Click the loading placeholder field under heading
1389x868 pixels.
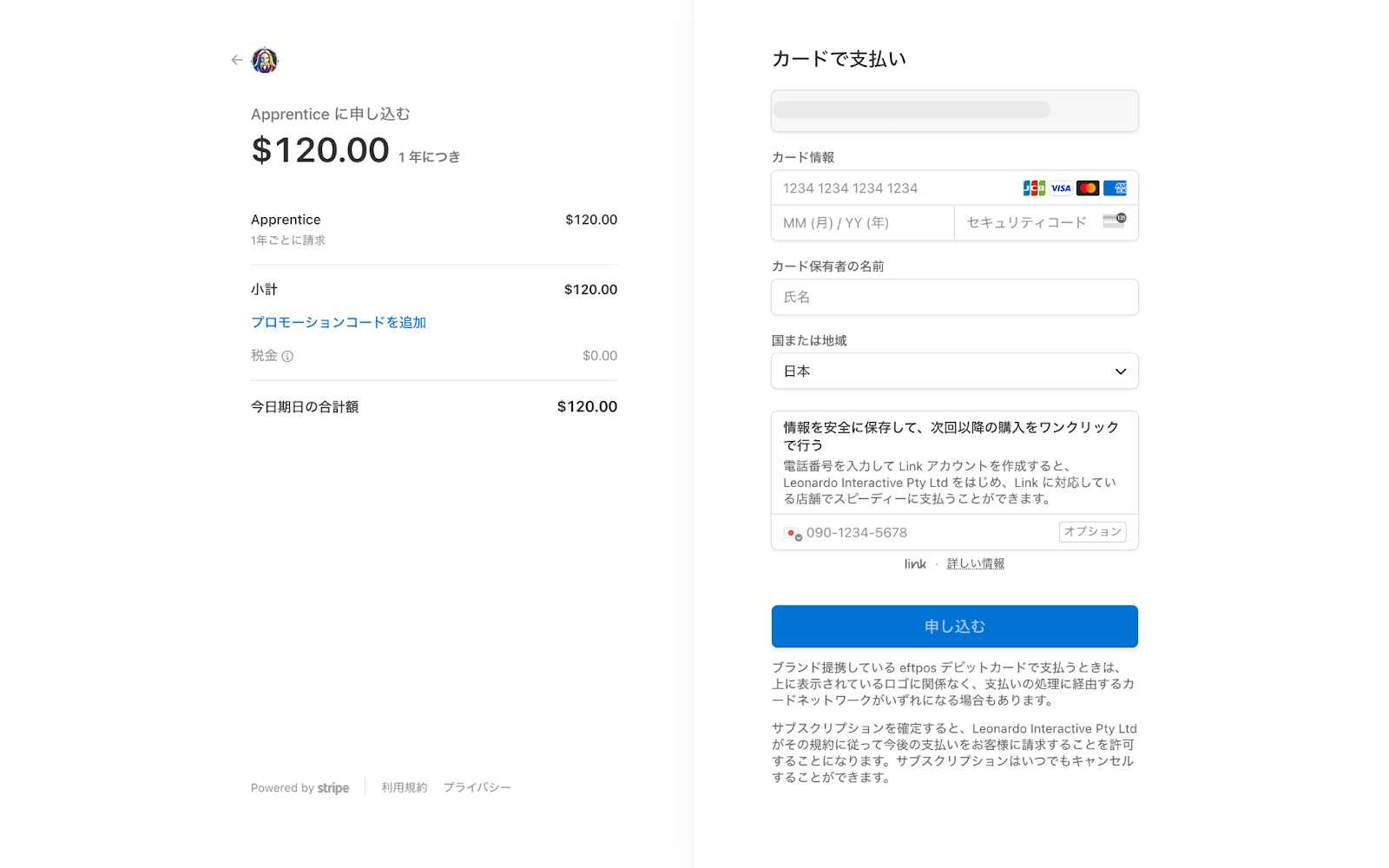tap(954, 111)
